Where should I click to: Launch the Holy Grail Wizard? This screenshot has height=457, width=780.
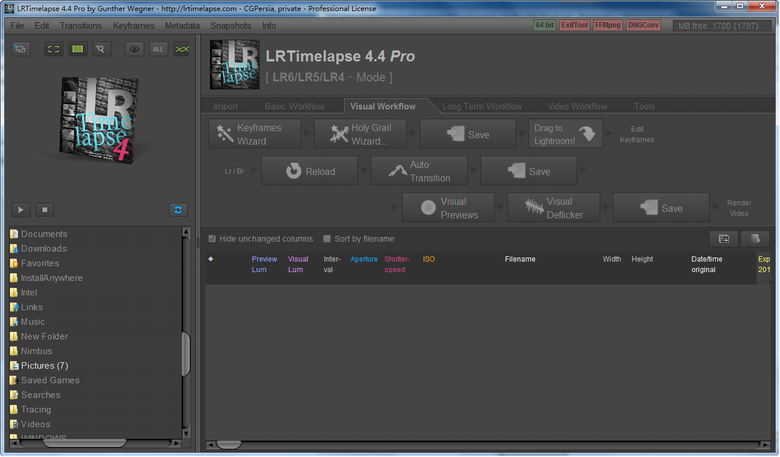tap(363, 134)
